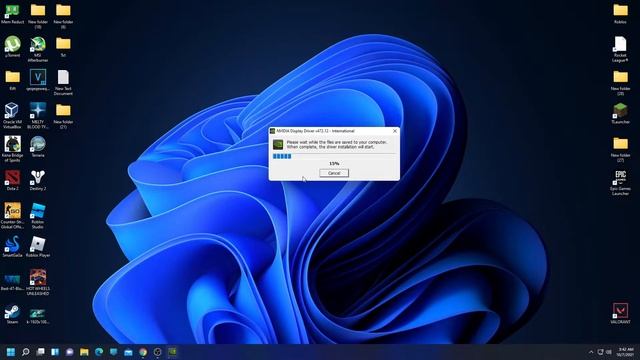Click the NVIDIA logo icon inside the dialog
The image size is (640, 360).
(278, 144)
